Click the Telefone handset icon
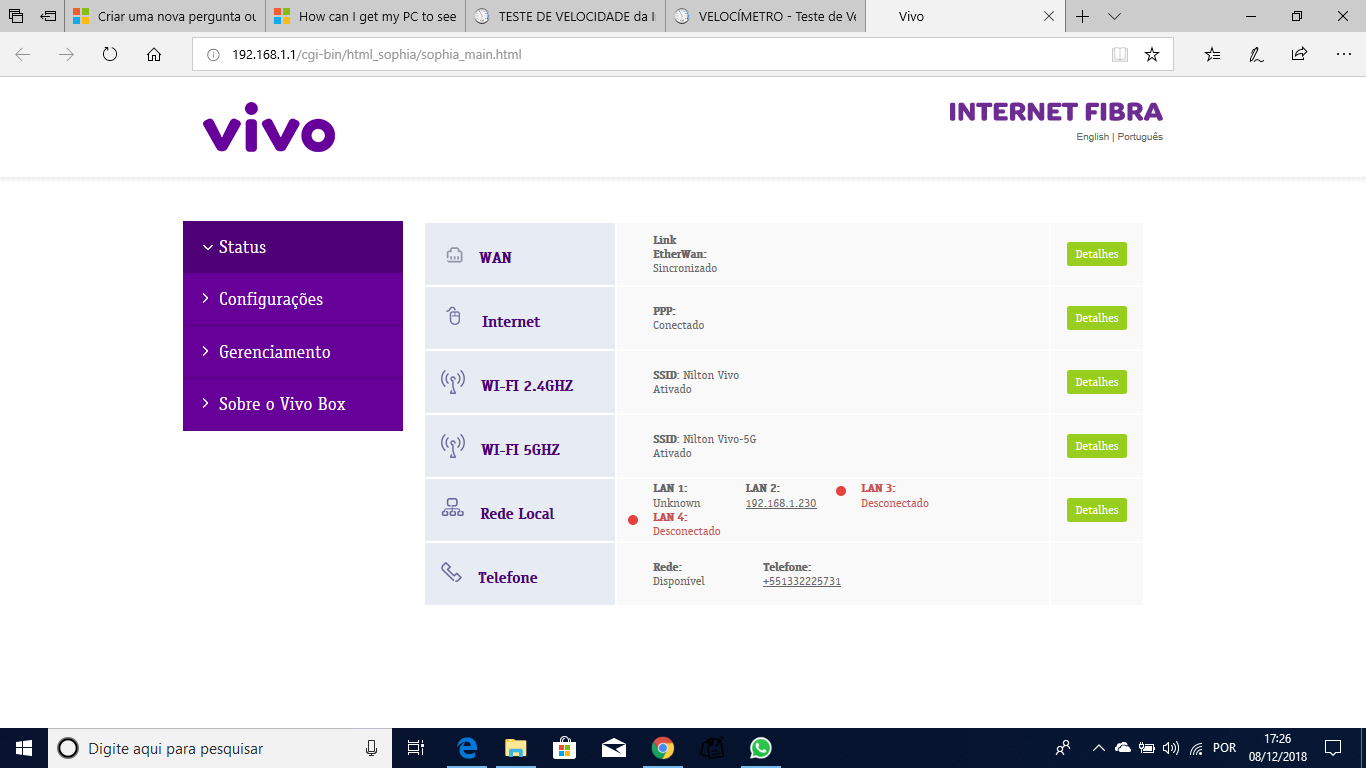 pos(451,572)
